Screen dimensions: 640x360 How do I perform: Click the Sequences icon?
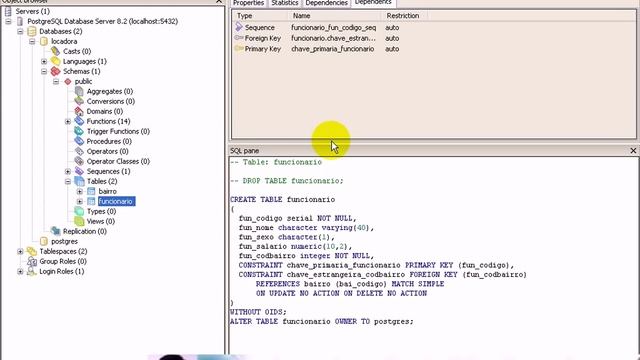pyautogui.click(x=79, y=171)
